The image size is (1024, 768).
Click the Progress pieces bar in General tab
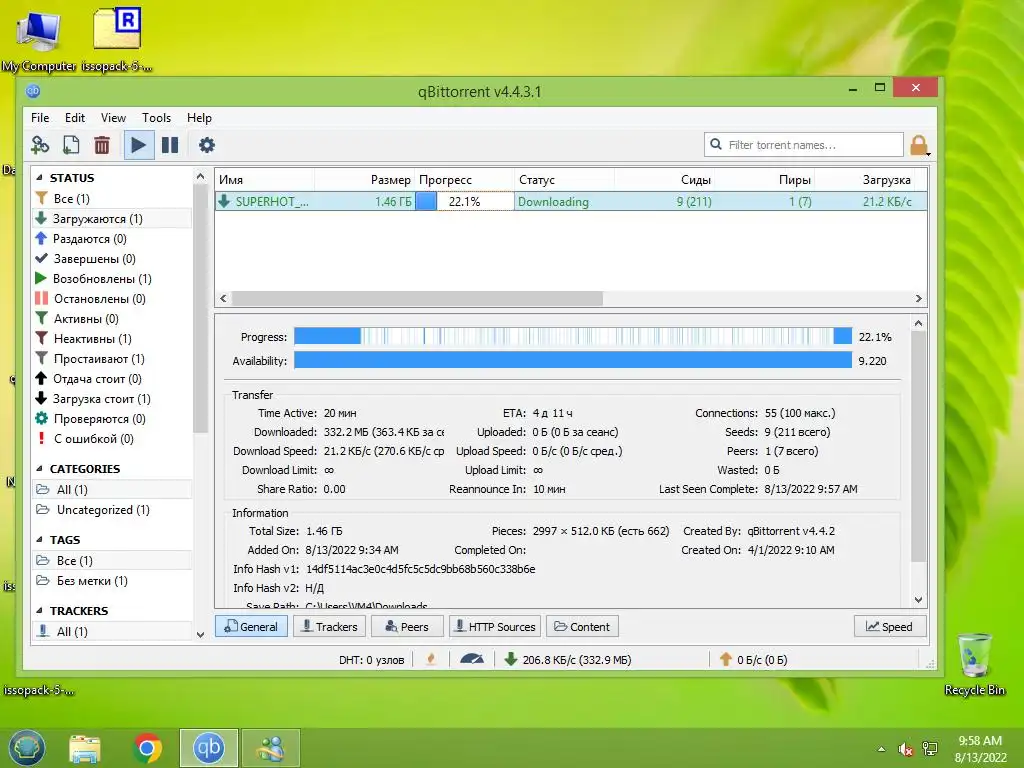[573, 336]
